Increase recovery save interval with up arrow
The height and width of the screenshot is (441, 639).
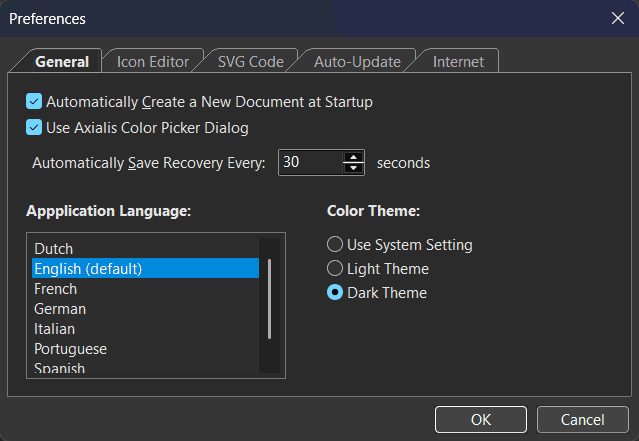[353, 156]
